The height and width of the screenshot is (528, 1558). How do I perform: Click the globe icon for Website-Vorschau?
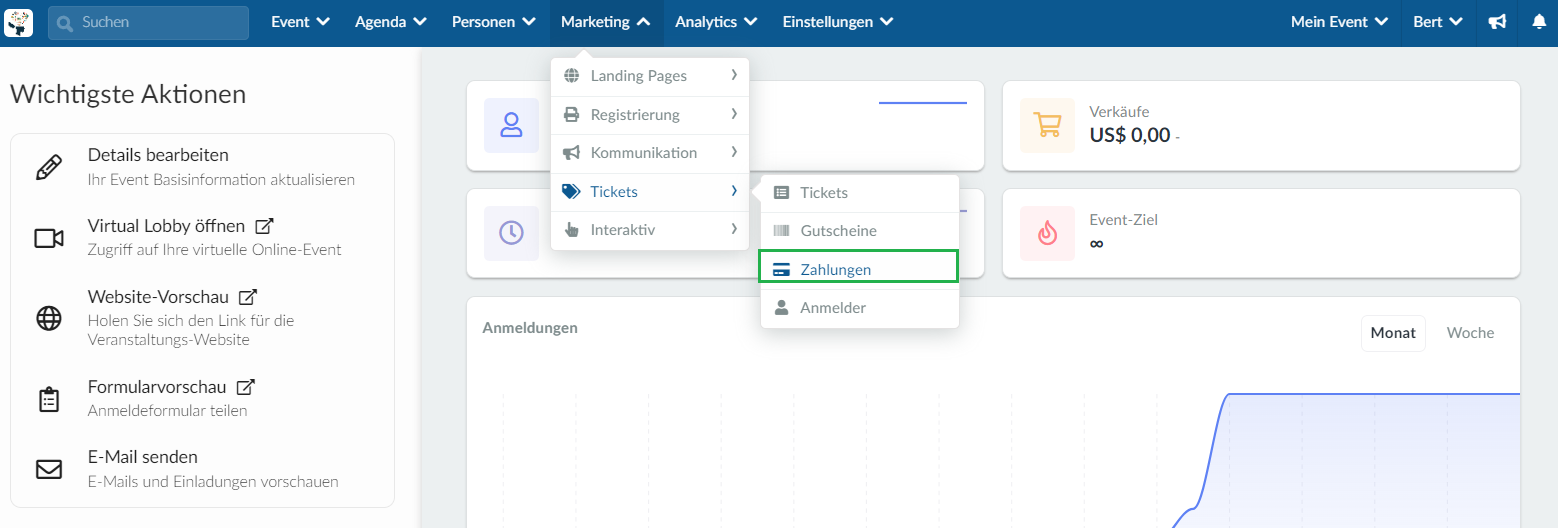pos(48,318)
